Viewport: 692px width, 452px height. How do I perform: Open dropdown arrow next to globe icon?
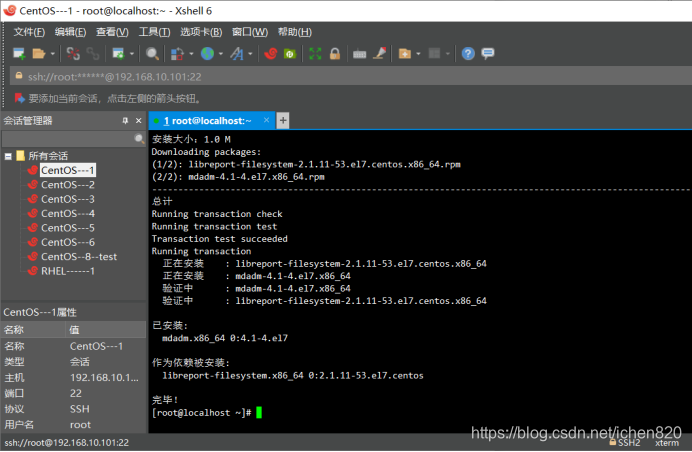point(221,54)
